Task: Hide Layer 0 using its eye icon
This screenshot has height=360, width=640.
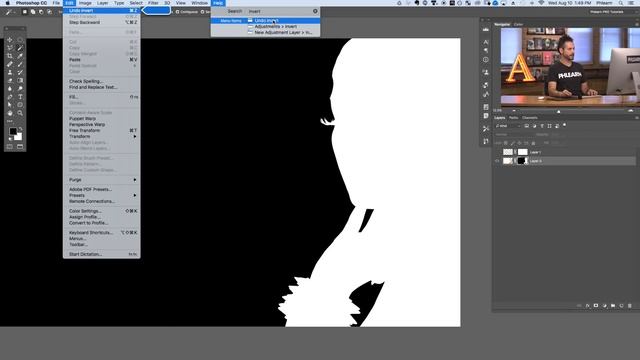Action: click(497, 161)
